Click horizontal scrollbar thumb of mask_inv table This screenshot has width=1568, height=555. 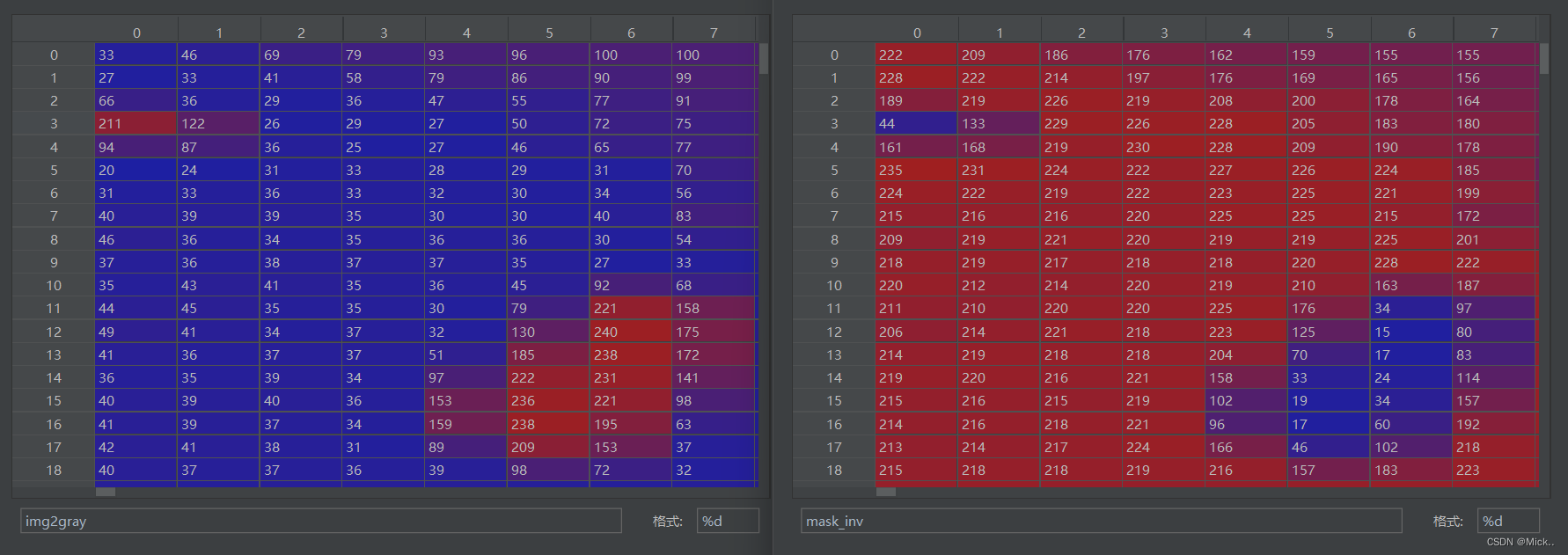point(886,492)
